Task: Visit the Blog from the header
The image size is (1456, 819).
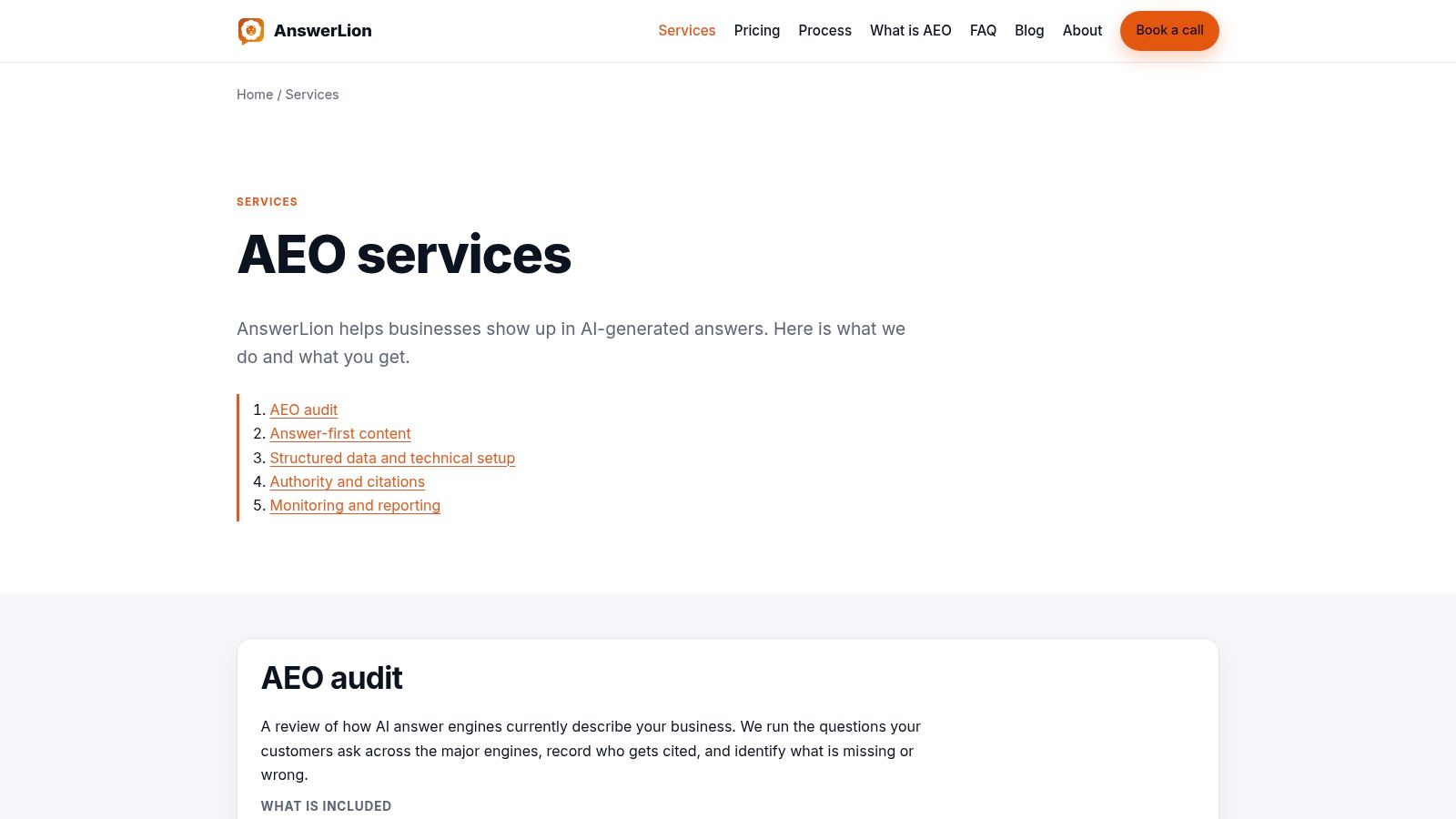Action: (x=1029, y=31)
